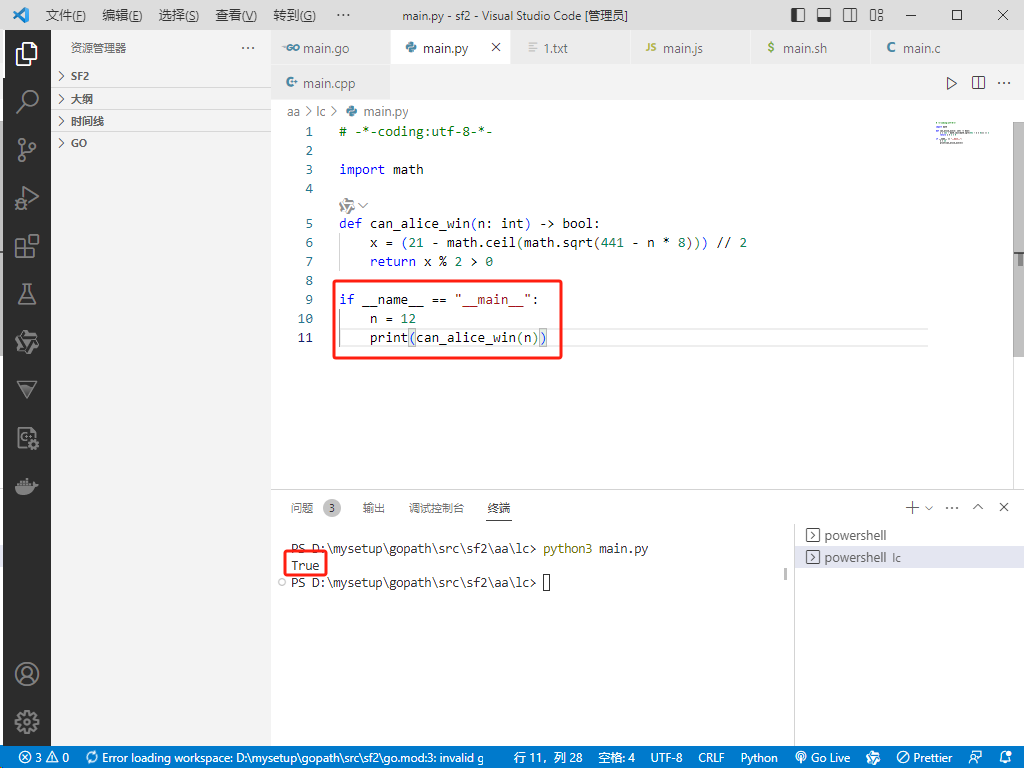Screen dimensions: 1024x768
Task: Select the powershell lc terminal entry
Action: point(909,558)
